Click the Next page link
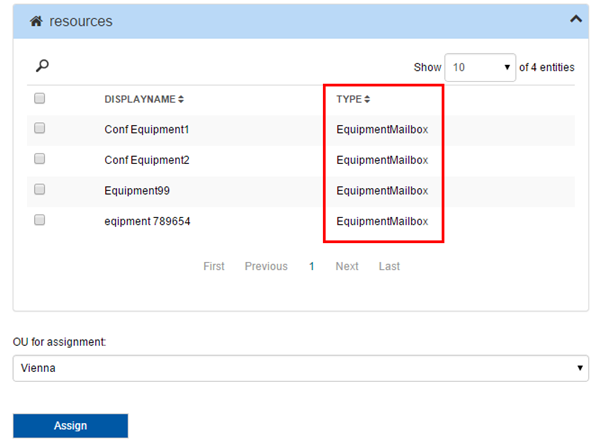This screenshot has width=600, height=443. [347, 266]
